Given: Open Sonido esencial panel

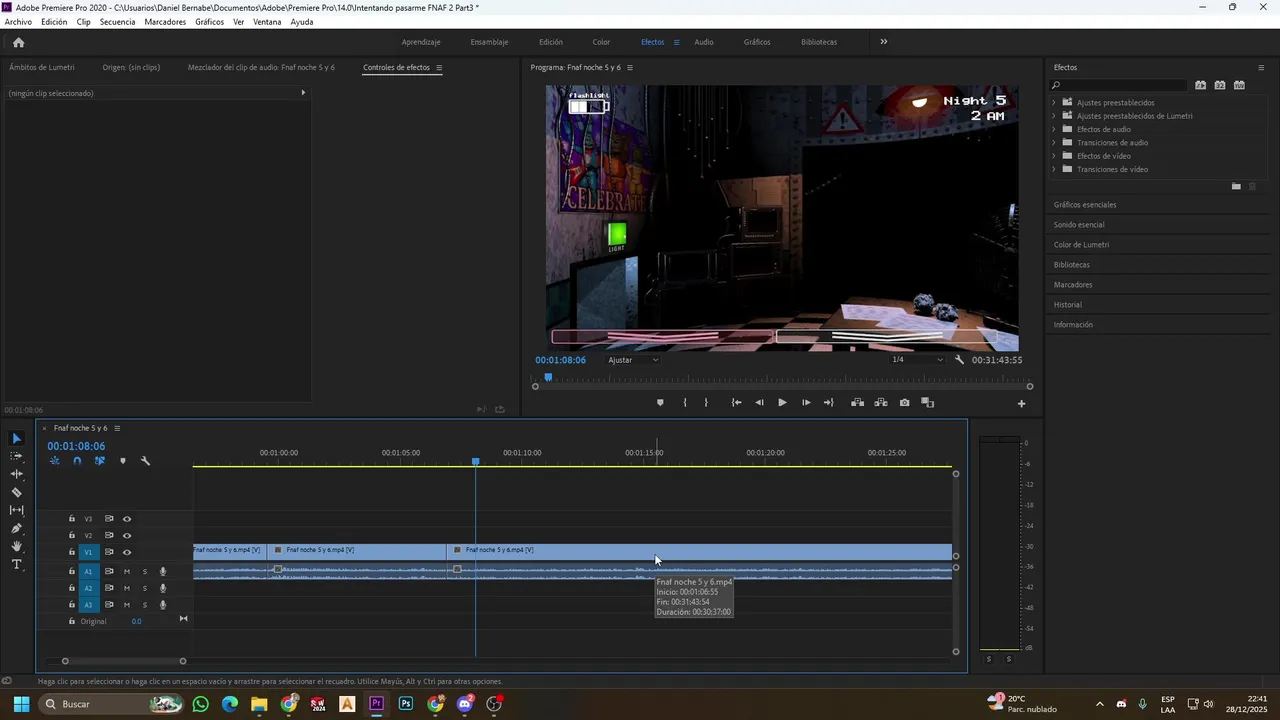Looking at the screenshot, I should point(1079,225).
